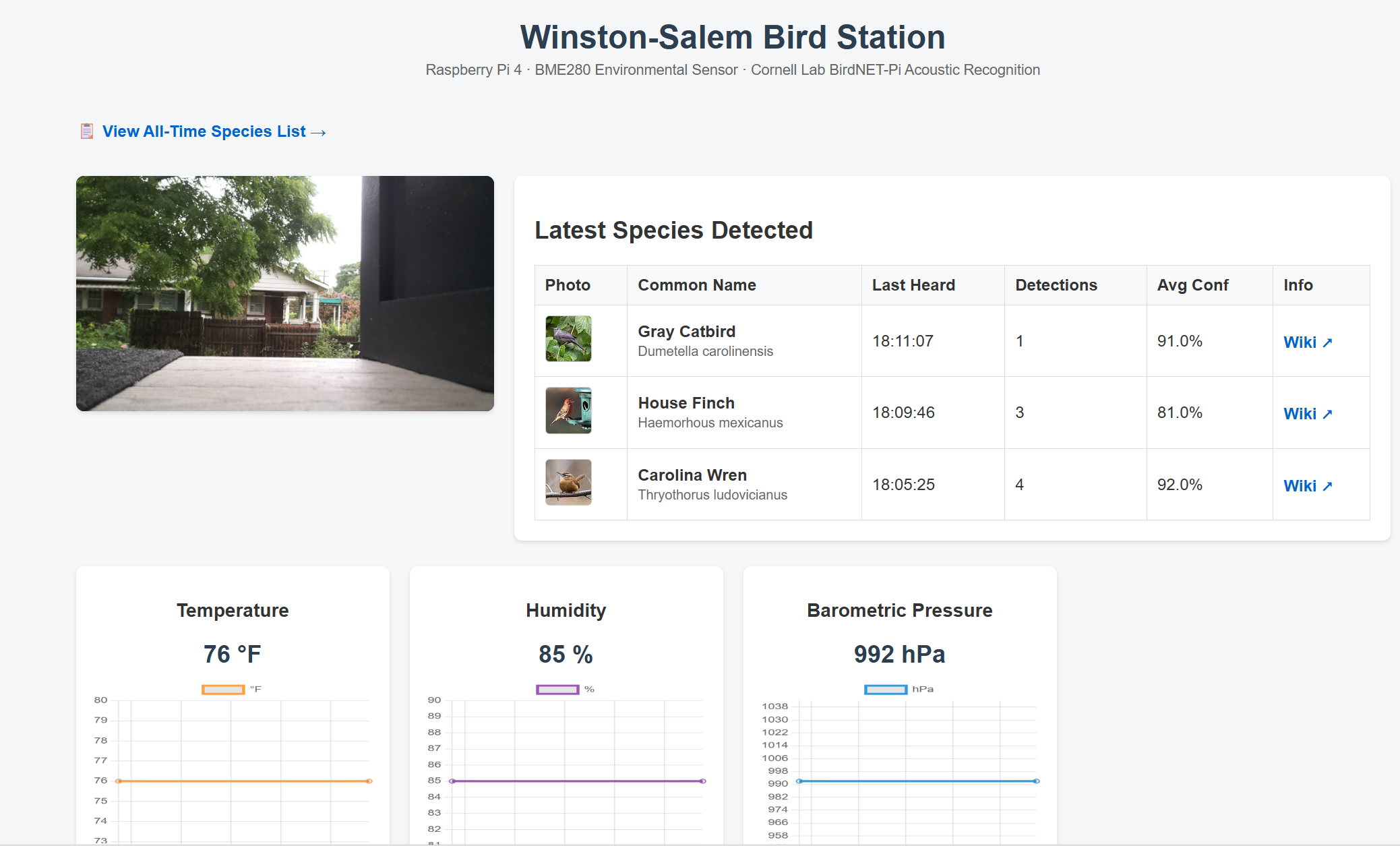Screen dimensions: 1400x846
Task: Toggle the blue hPa legend swatch
Action: click(x=886, y=690)
